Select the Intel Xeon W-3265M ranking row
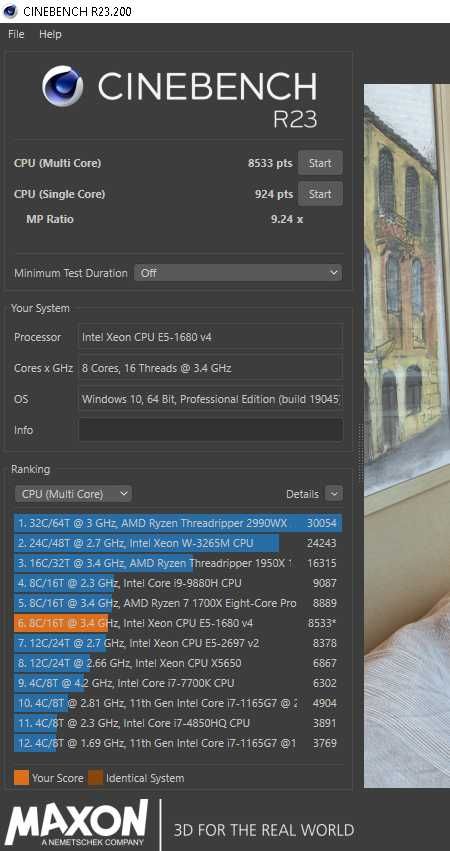Image resolution: width=450 pixels, height=851 pixels. click(178, 543)
